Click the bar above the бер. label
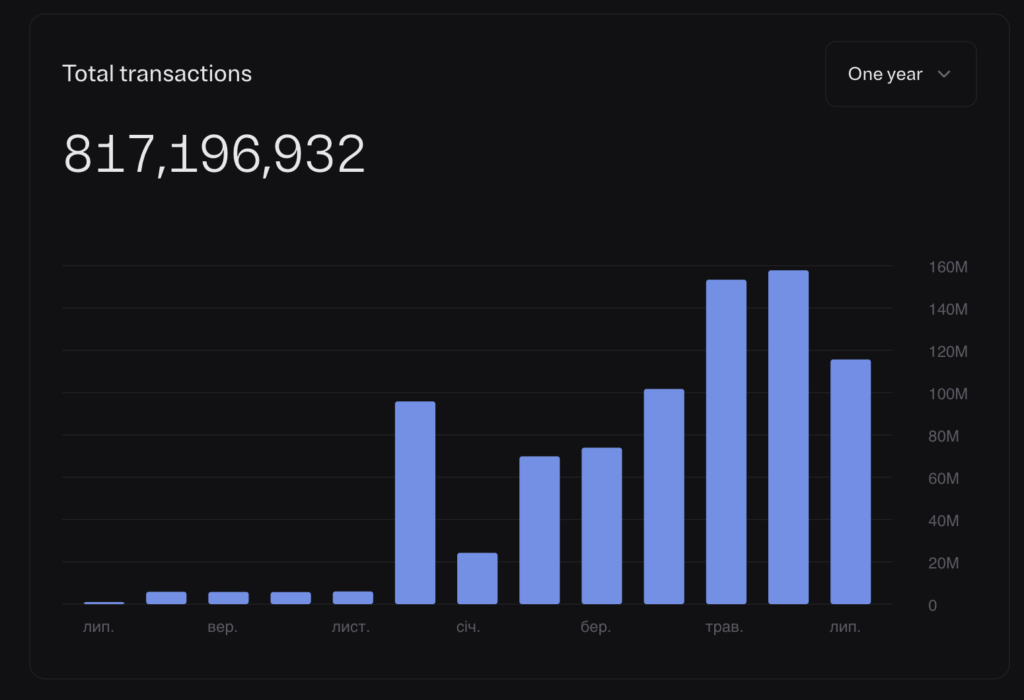The image size is (1024, 700). click(601, 526)
